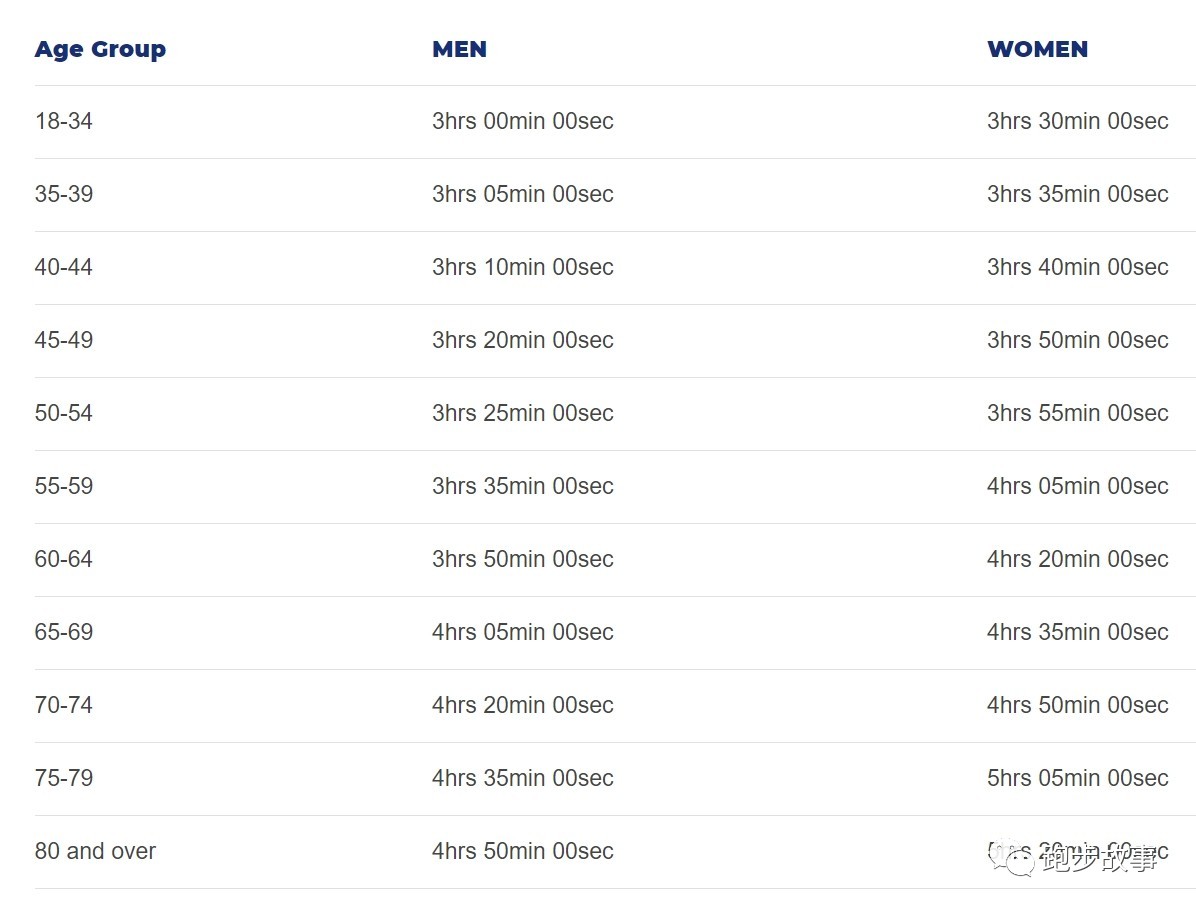
Task: Click the Age Group column header
Action: click(100, 49)
